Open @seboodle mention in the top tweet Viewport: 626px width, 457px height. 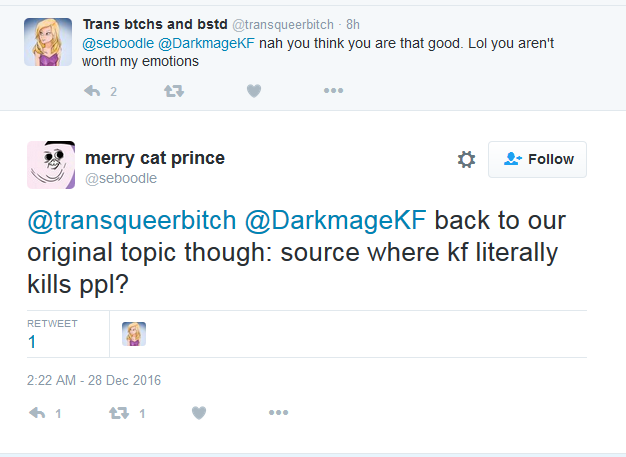[x=118, y=43]
